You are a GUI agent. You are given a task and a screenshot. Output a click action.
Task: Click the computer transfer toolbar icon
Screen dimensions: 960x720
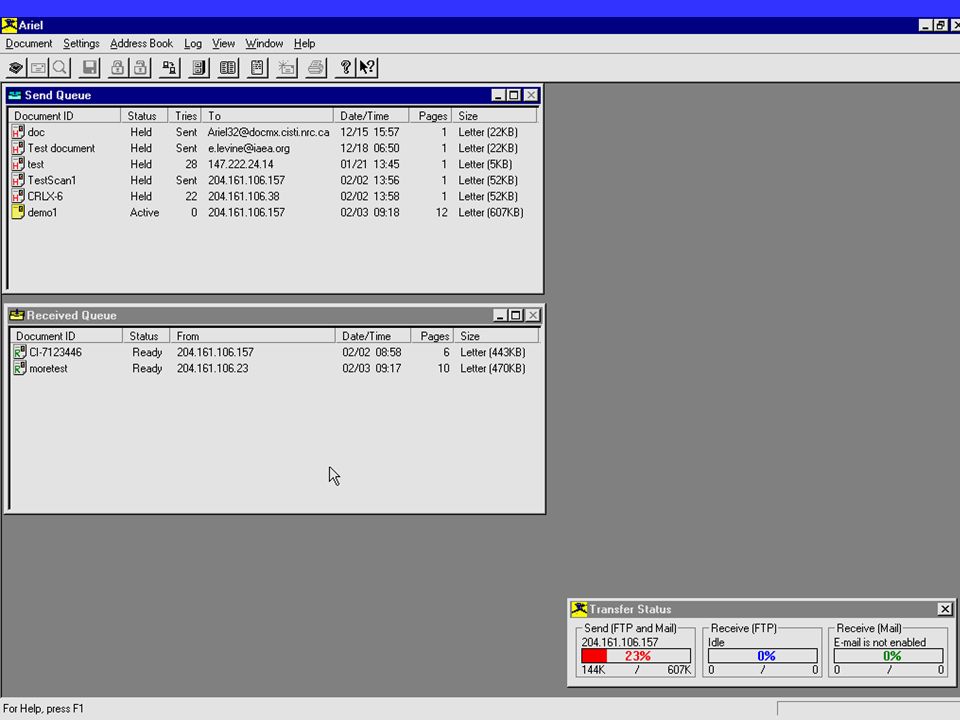point(170,67)
